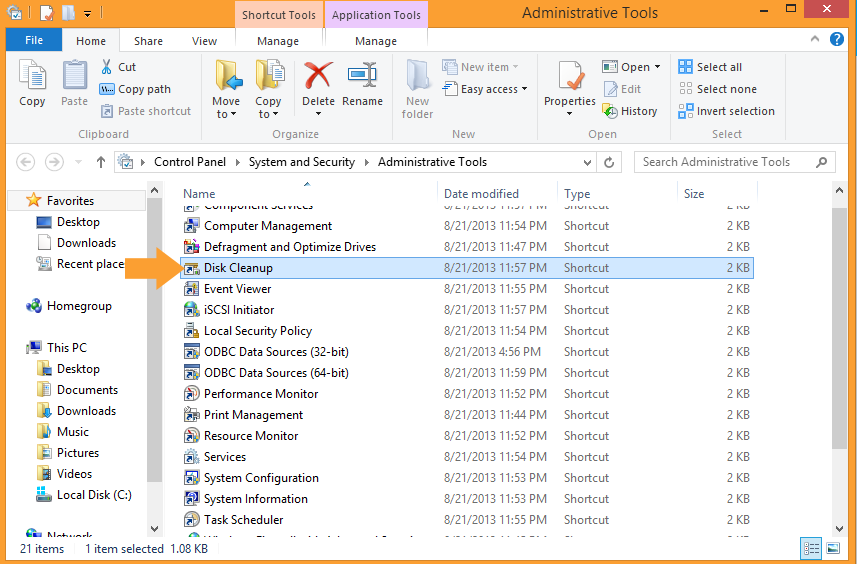
Task: Select ODBC Data Sources (32-bit)
Action: click(x=467, y=351)
